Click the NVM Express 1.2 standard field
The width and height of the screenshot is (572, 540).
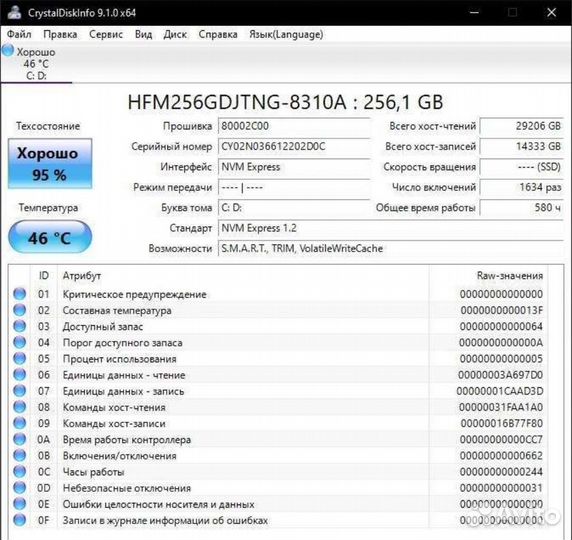(391, 228)
